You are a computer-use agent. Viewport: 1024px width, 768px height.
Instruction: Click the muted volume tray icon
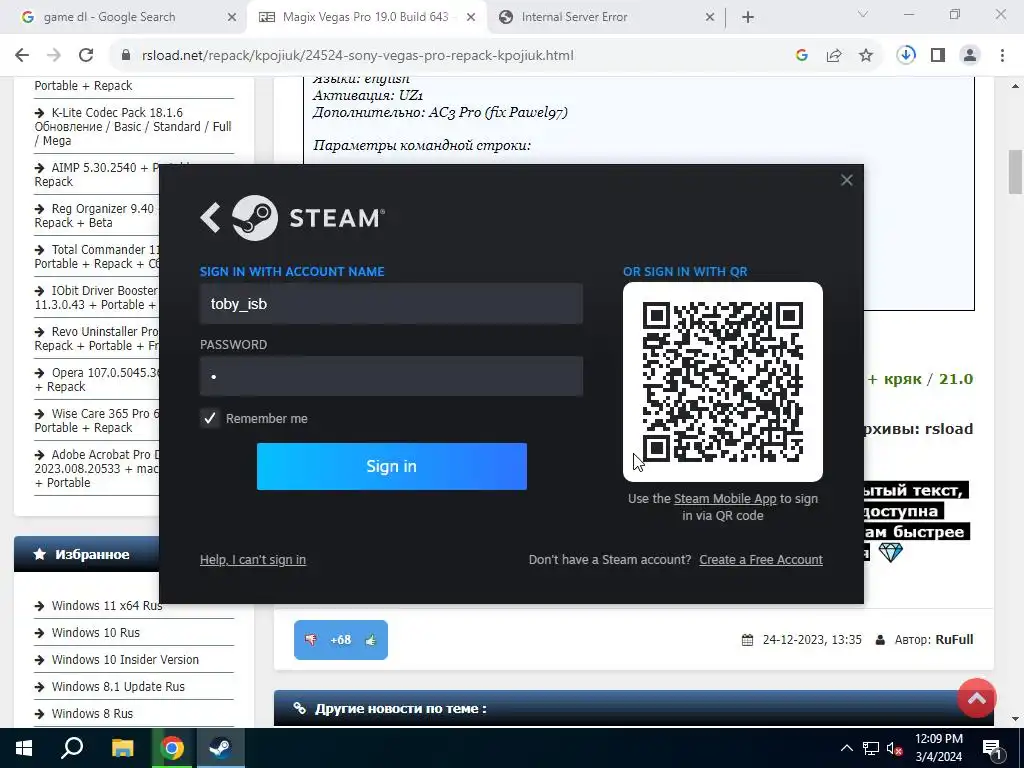pyautogui.click(x=895, y=748)
